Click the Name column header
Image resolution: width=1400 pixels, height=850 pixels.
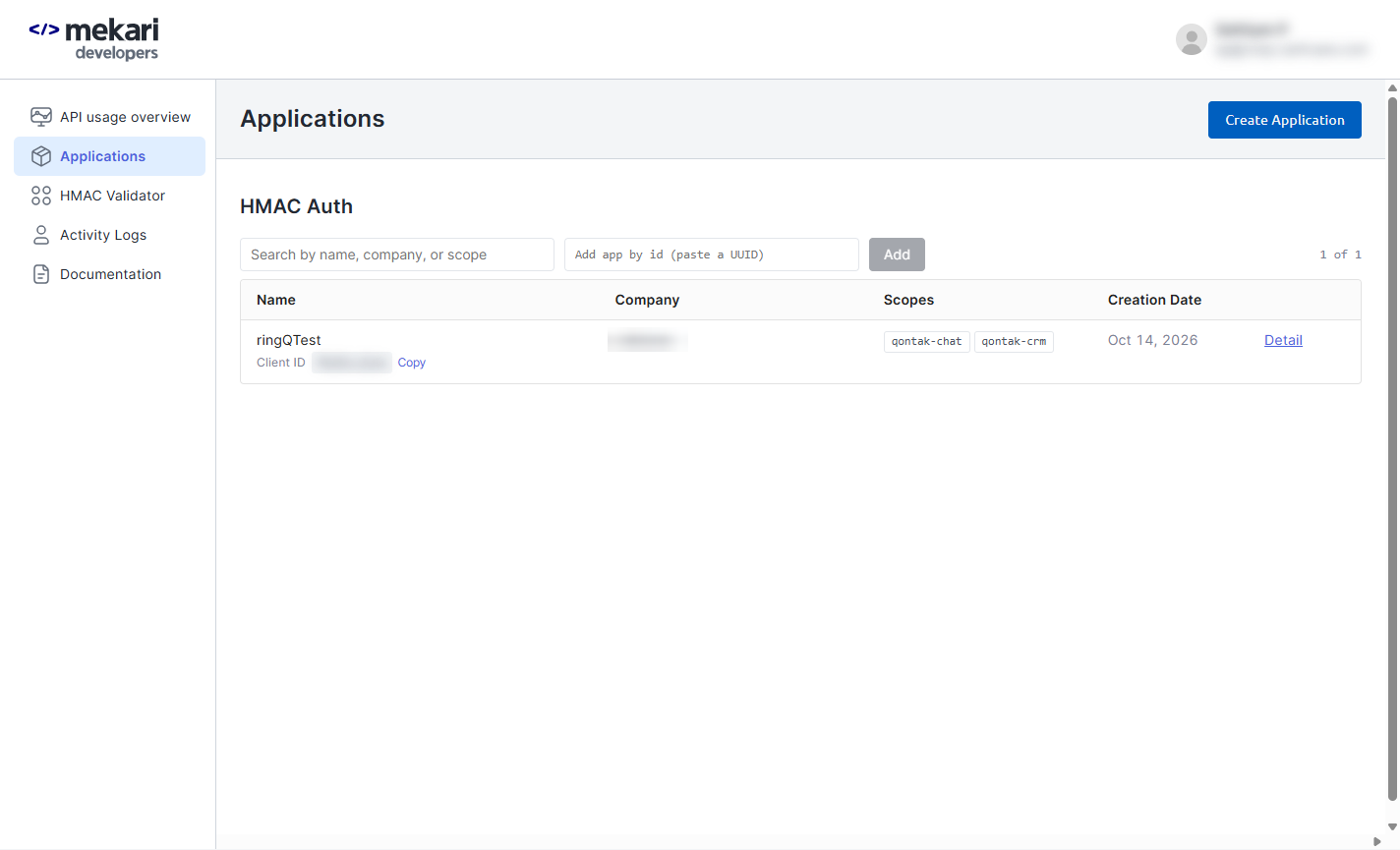(x=276, y=300)
